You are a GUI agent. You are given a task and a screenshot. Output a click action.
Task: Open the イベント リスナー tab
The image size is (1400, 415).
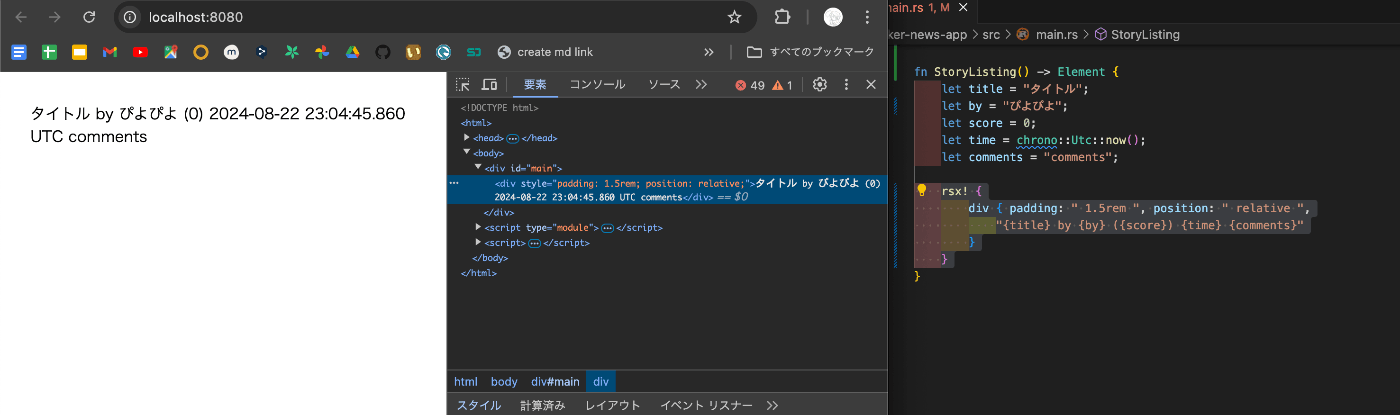706,405
